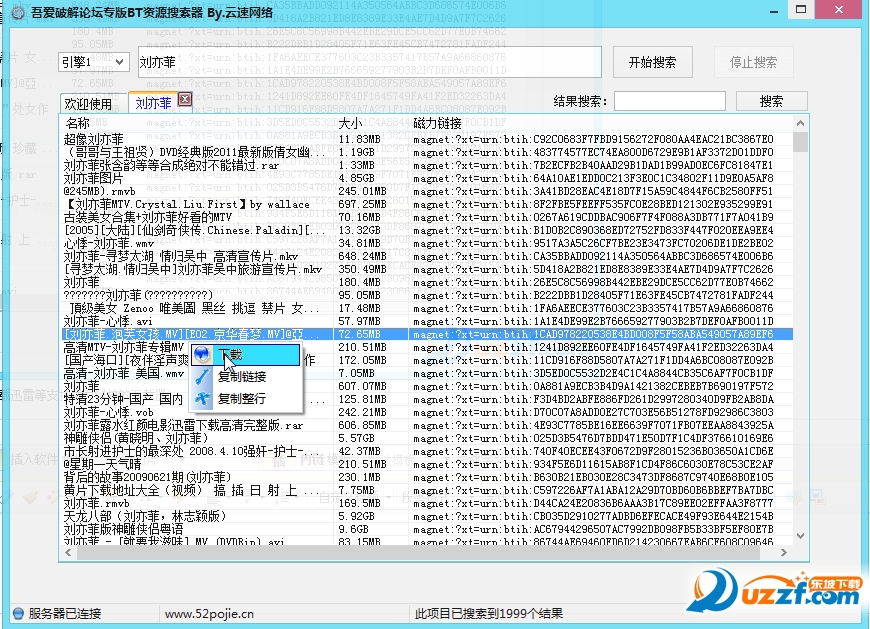Select row 刘亦菲-寻梦太湖 情归吴中 高清宣传片.mkv
The width and height of the screenshot is (870, 629).
click(427, 256)
